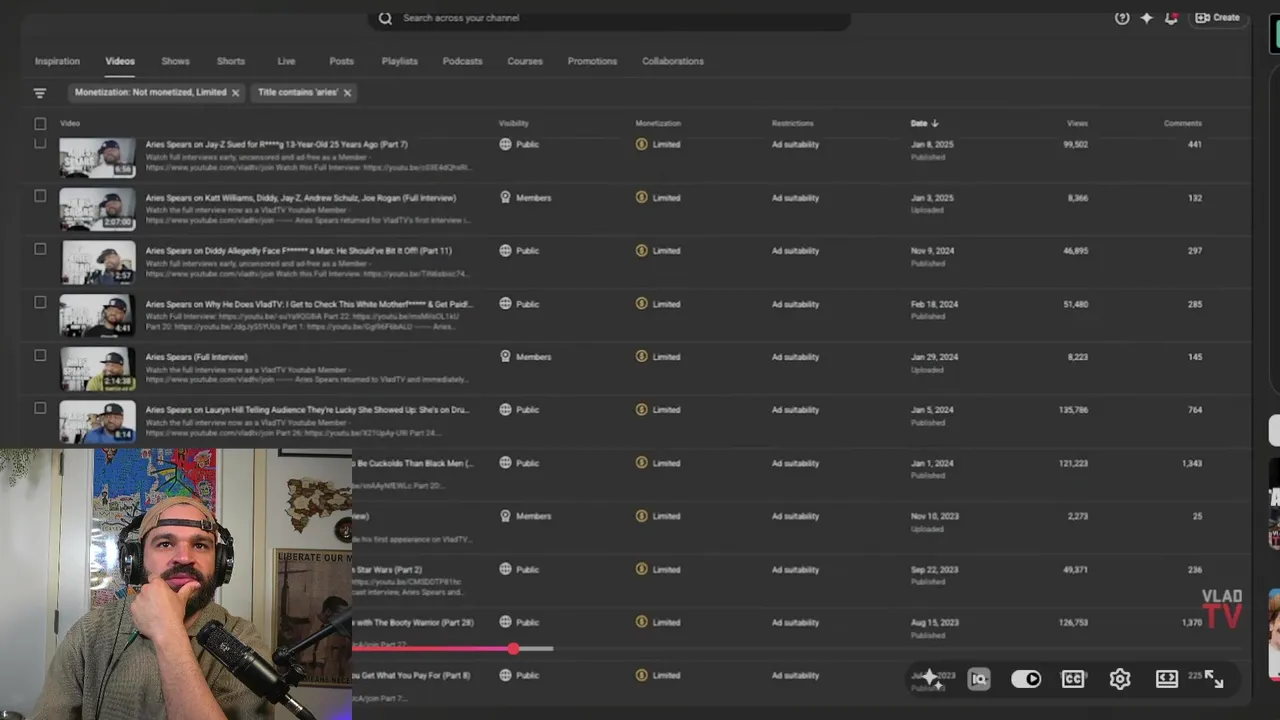Click Members icon for Jan 29, 2024 video
Viewport: 1280px width, 720px height.
point(505,357)
